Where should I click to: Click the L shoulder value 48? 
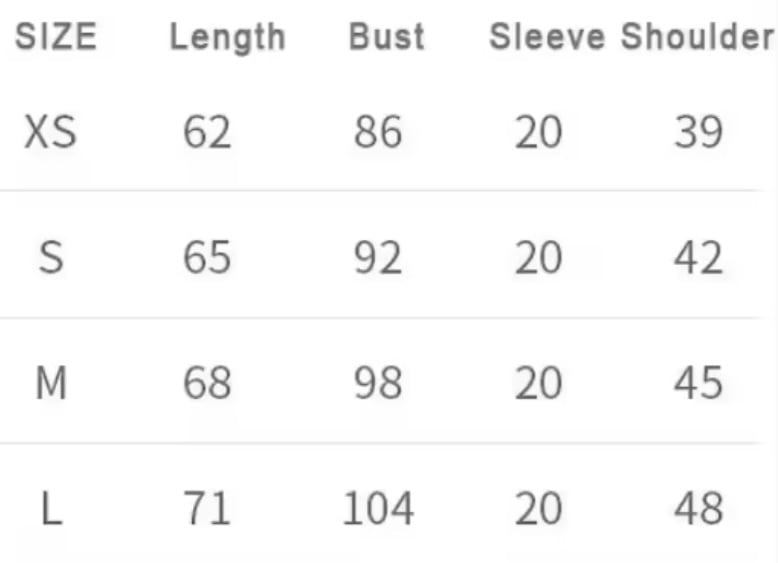click(x=698, y=510)
